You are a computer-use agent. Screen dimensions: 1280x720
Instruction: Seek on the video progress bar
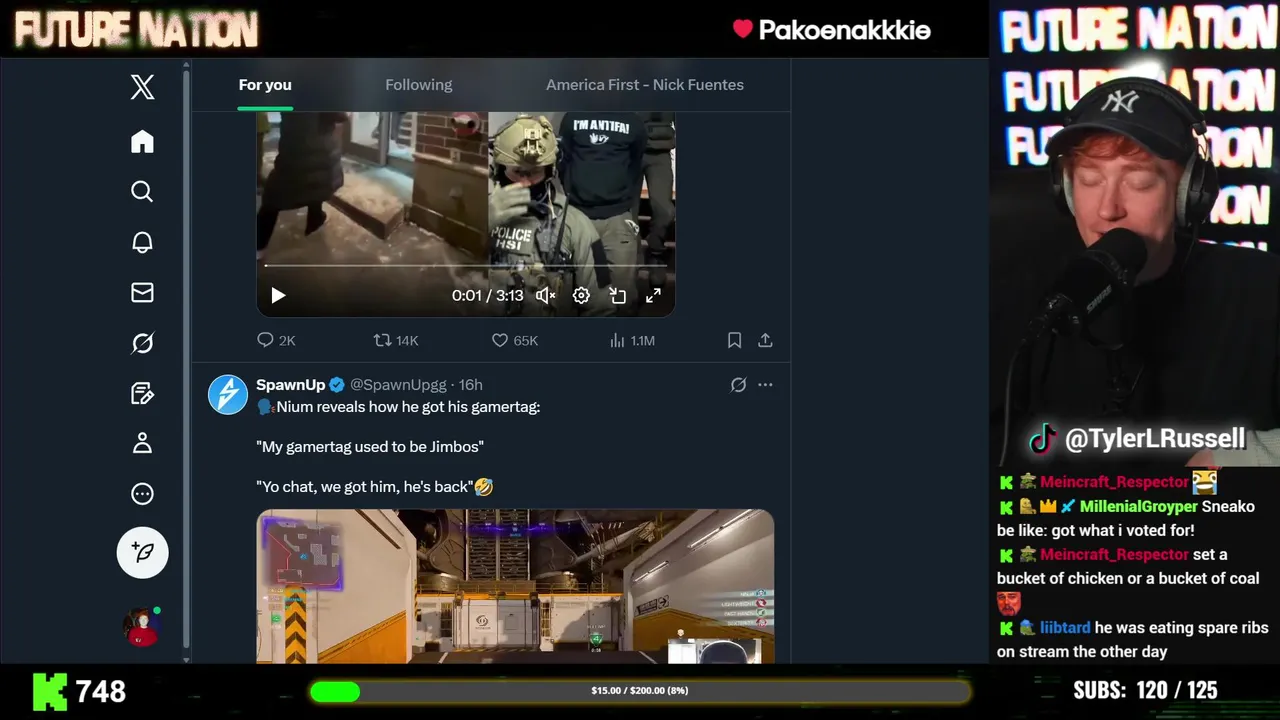coord(465,266)
